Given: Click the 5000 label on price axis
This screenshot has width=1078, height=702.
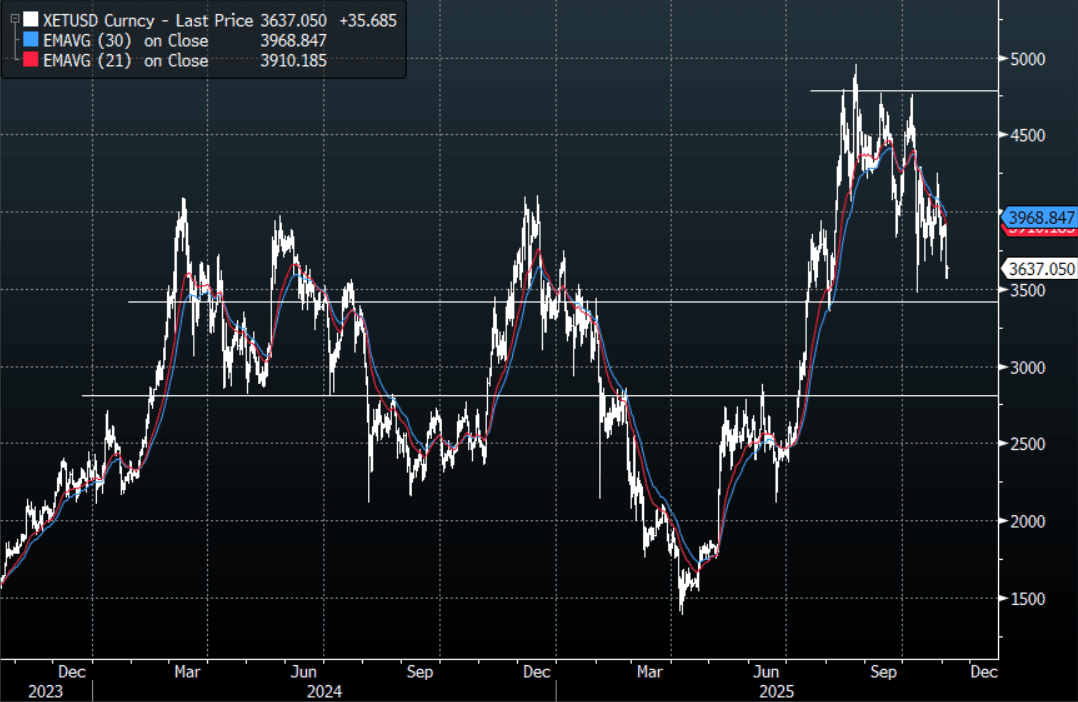Looking at the screenshot, I should tap(1028, 59).
